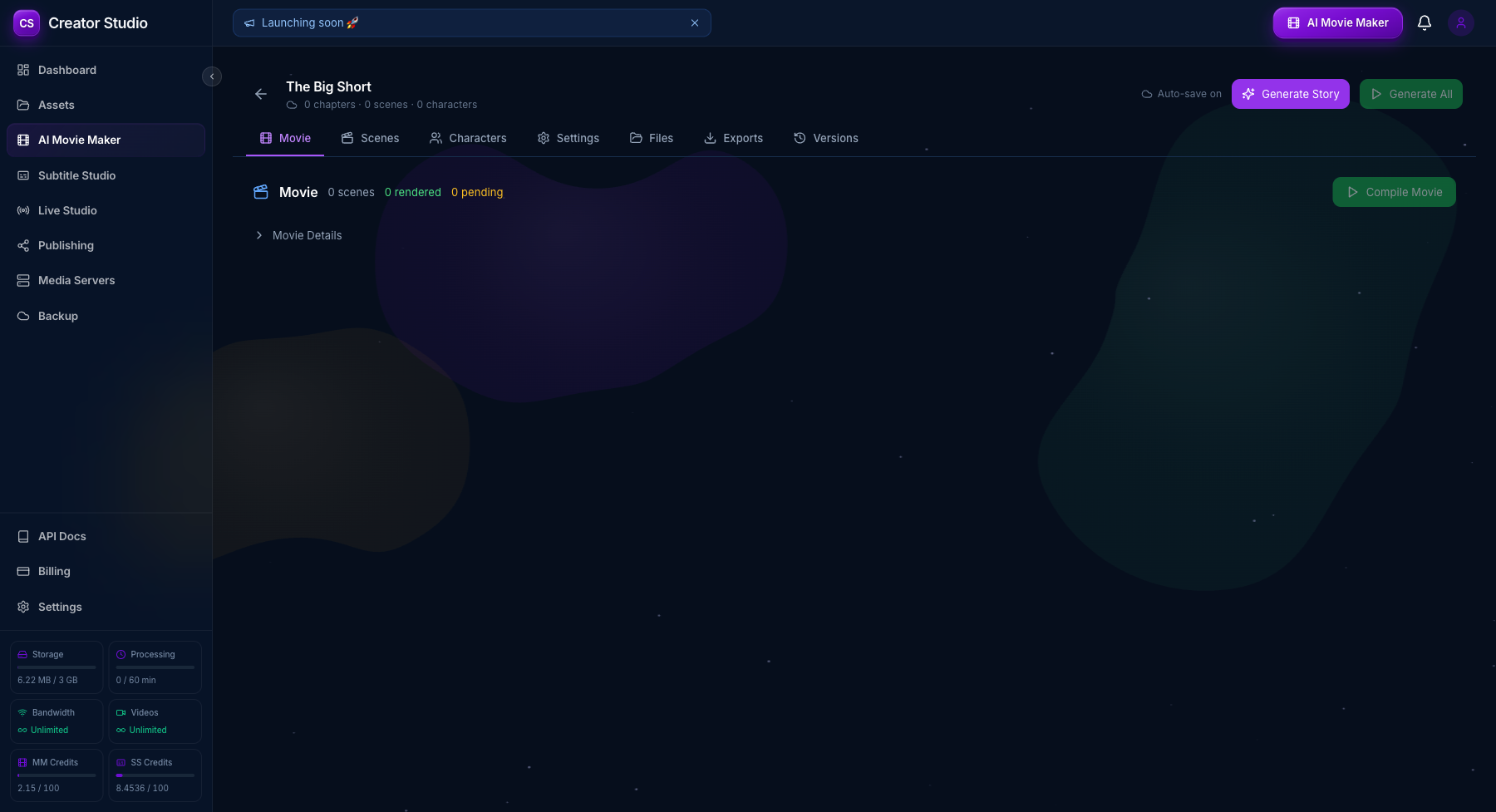Click the Publishing share icon
Screen dimensions: 1496x812
pos(22,245)
